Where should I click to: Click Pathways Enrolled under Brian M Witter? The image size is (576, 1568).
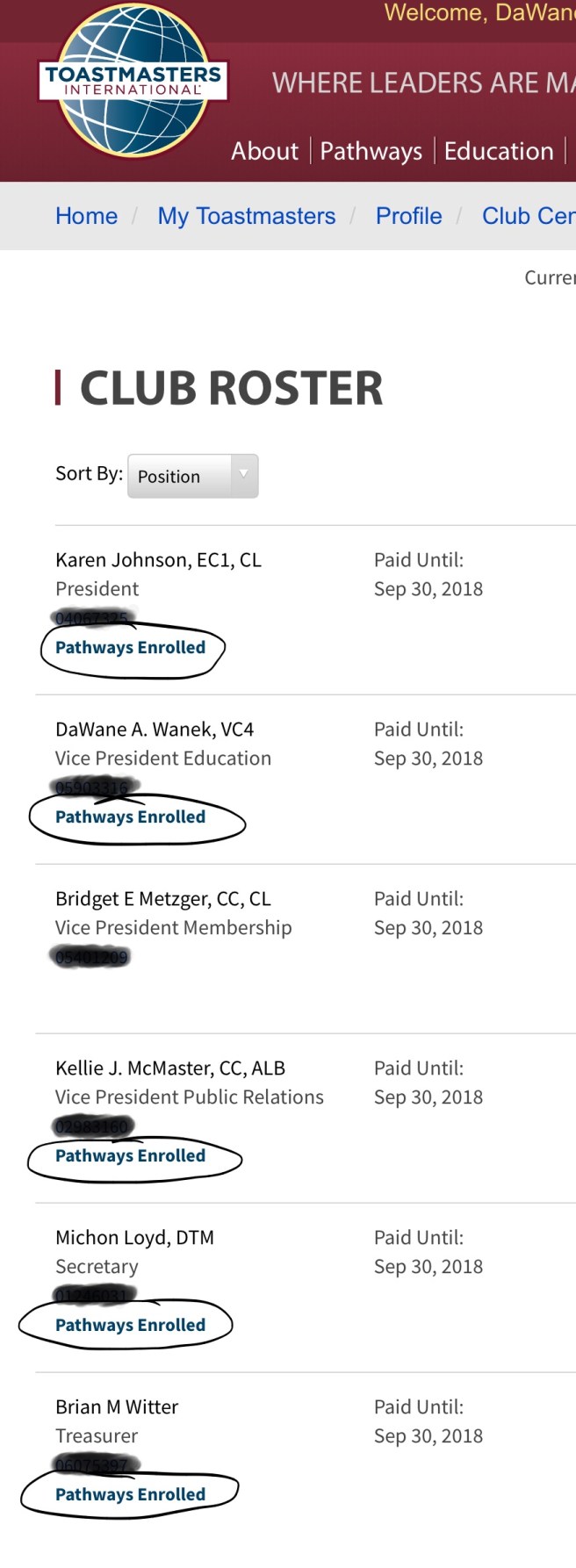point(130,1495)
